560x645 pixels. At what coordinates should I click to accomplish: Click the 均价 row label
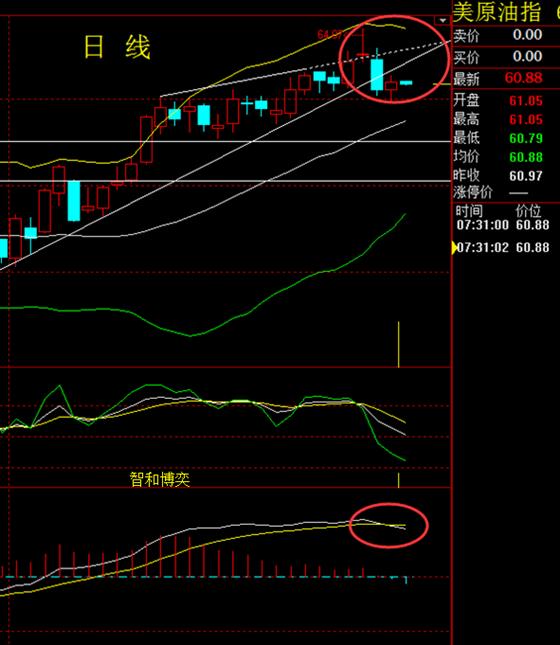pyautogui.click(x=466, y=157)
